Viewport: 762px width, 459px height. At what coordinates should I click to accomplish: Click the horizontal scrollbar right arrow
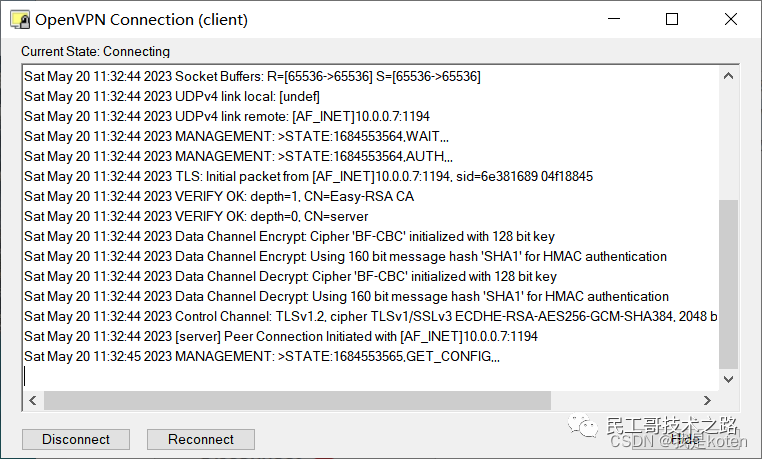click(709, 400)
